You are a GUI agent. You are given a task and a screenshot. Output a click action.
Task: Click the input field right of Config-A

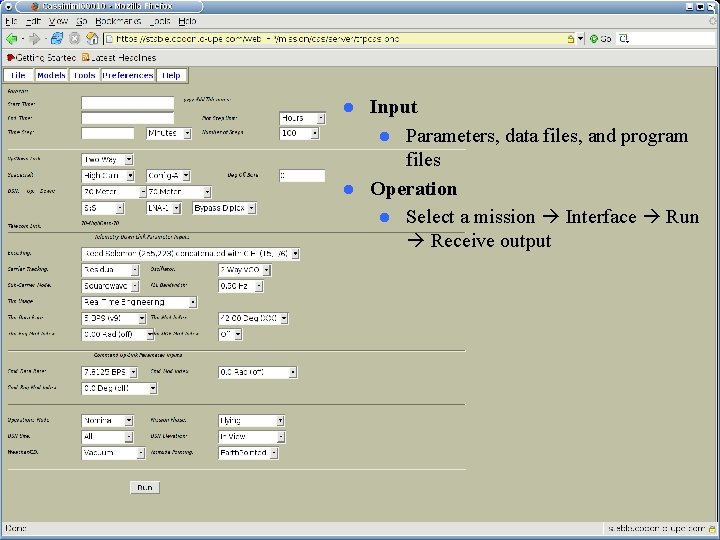(302, 175)
